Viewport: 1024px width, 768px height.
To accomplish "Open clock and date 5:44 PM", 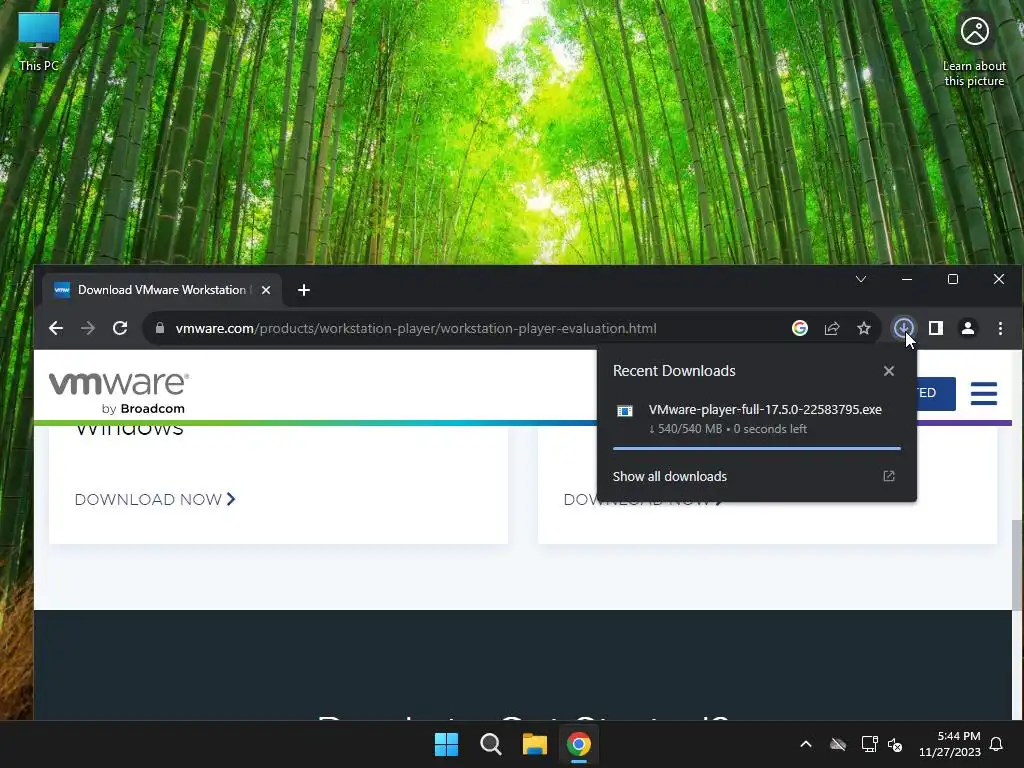I will (x=950, y=744).
